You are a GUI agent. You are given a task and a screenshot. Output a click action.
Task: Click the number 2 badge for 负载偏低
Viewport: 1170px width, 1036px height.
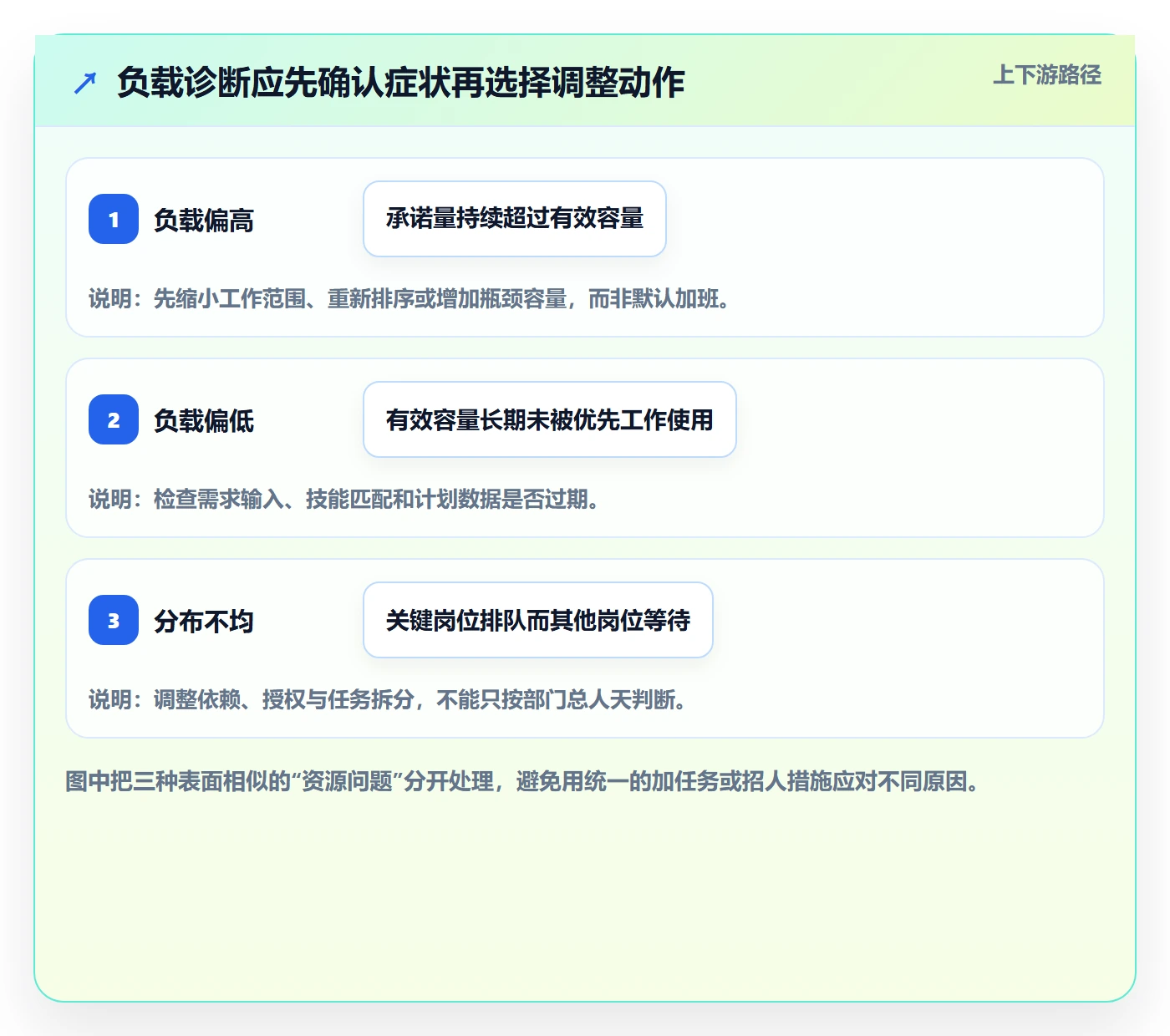[114, 419]
